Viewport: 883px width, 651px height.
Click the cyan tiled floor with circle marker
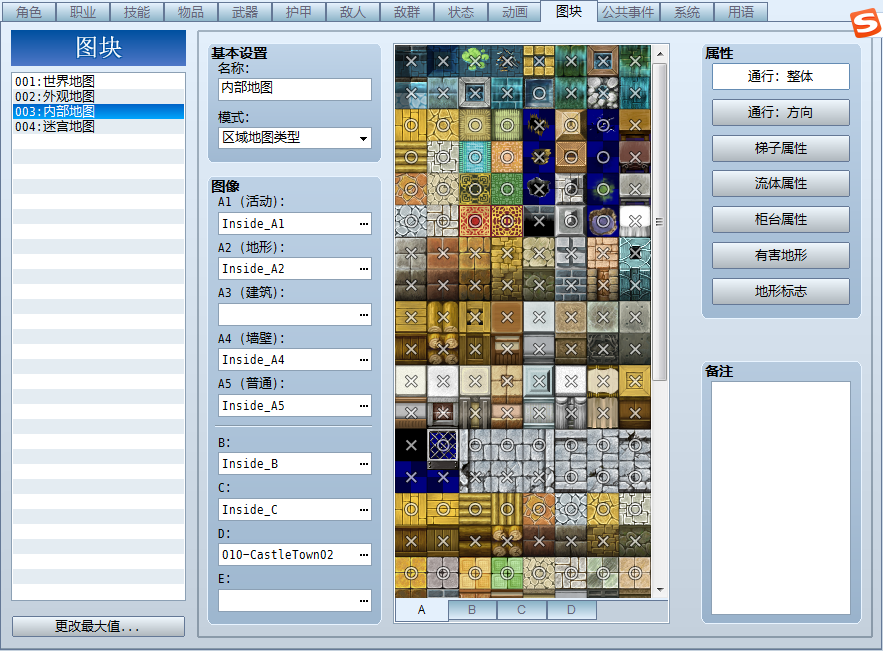click(475, 157)
